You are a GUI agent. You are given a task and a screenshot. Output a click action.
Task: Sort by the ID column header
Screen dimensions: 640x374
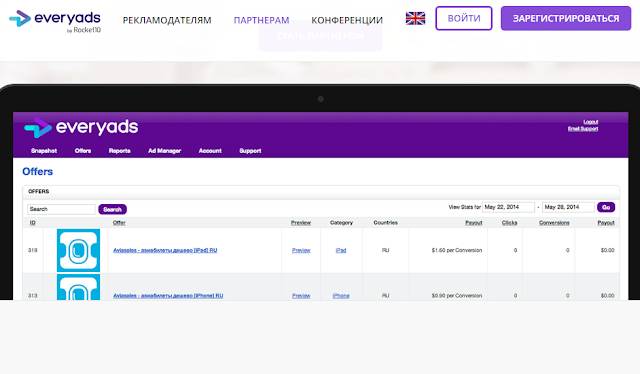[x=33, y=223]
